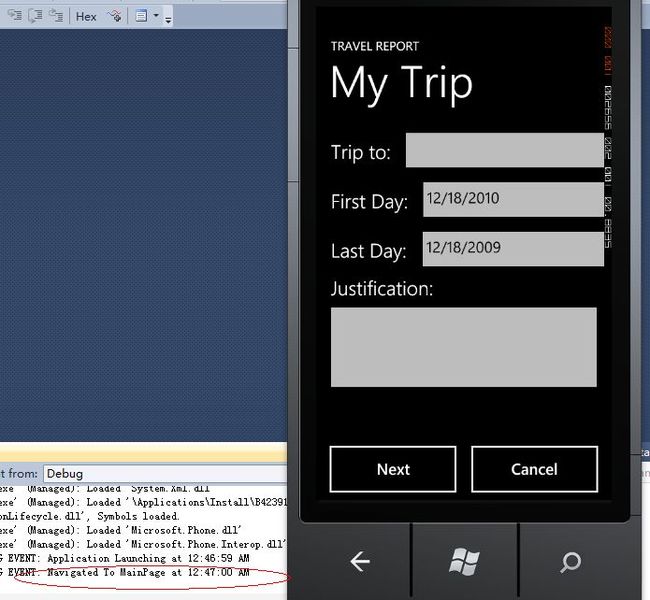The width and height of the screenshot is (650, 600).
Task: Click the 'Microsoft.Phone.Interop.dll' output line
Action: point(143,544)
